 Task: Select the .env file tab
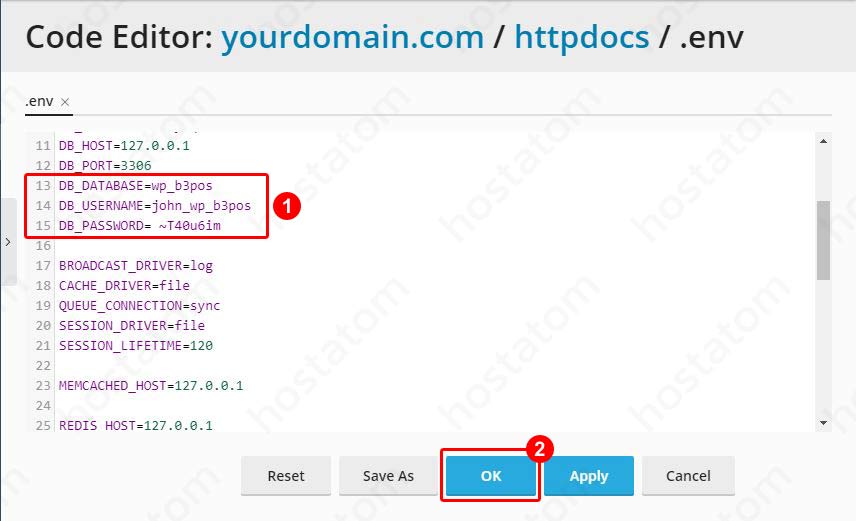click(39, 101)
